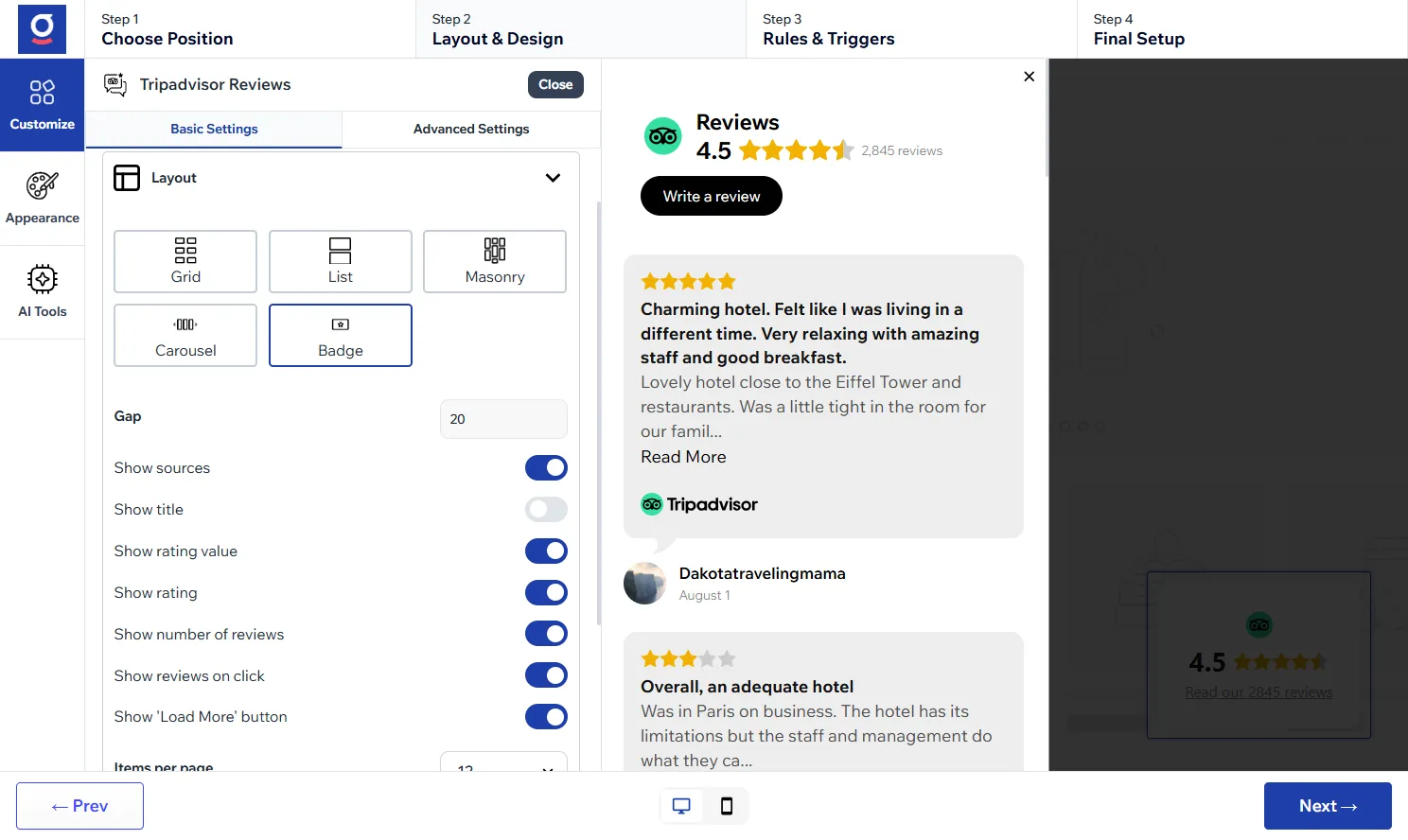The image size is (1408, 840).
Task: Select the Carousel layout option
Action: tap(185, 335)
